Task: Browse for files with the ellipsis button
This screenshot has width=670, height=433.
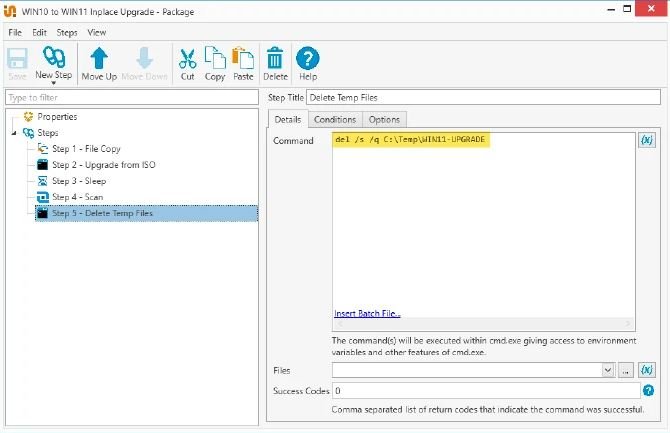Action: (x=626, y=370)
